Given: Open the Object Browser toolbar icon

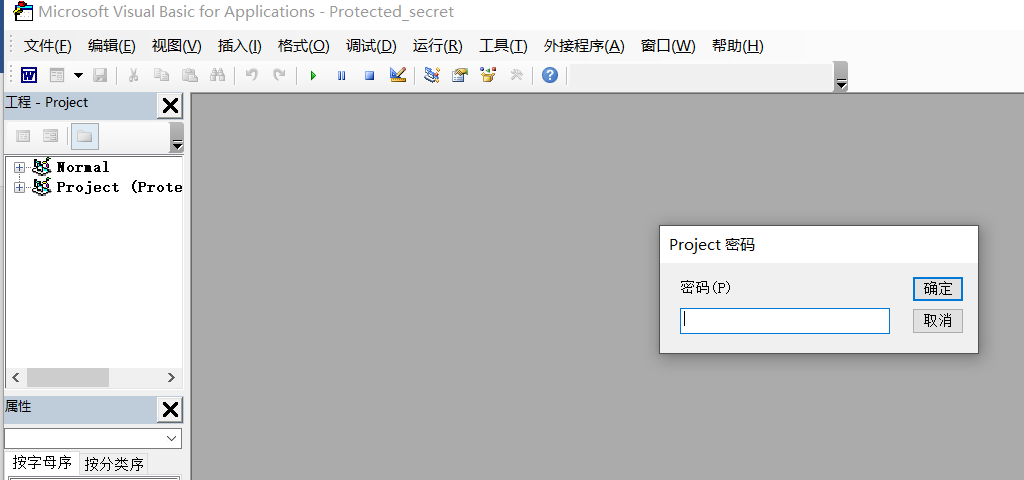Looking at the screenshot, I should pos(488,75).
